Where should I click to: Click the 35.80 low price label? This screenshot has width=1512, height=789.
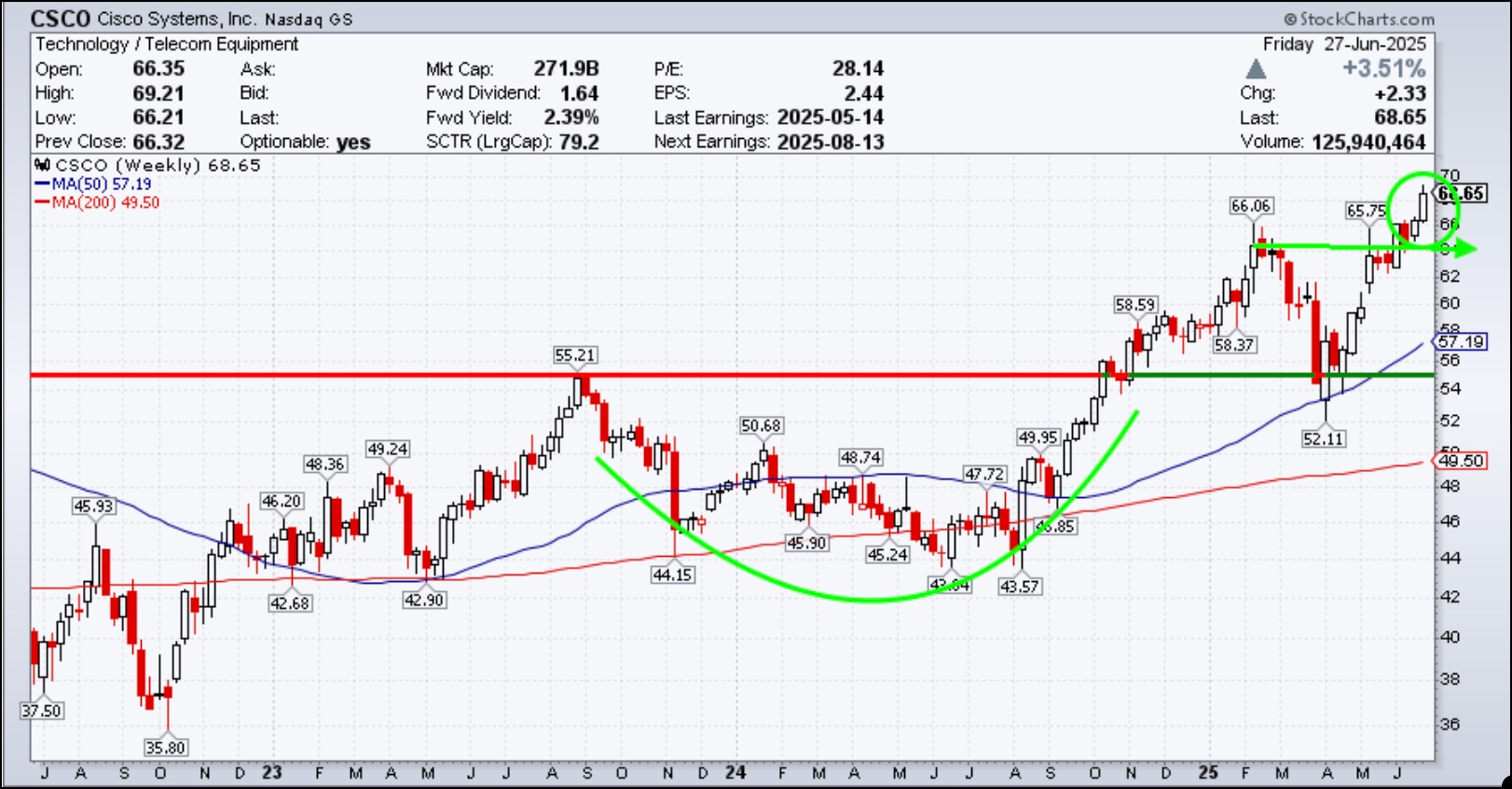[x=165, y=748]
